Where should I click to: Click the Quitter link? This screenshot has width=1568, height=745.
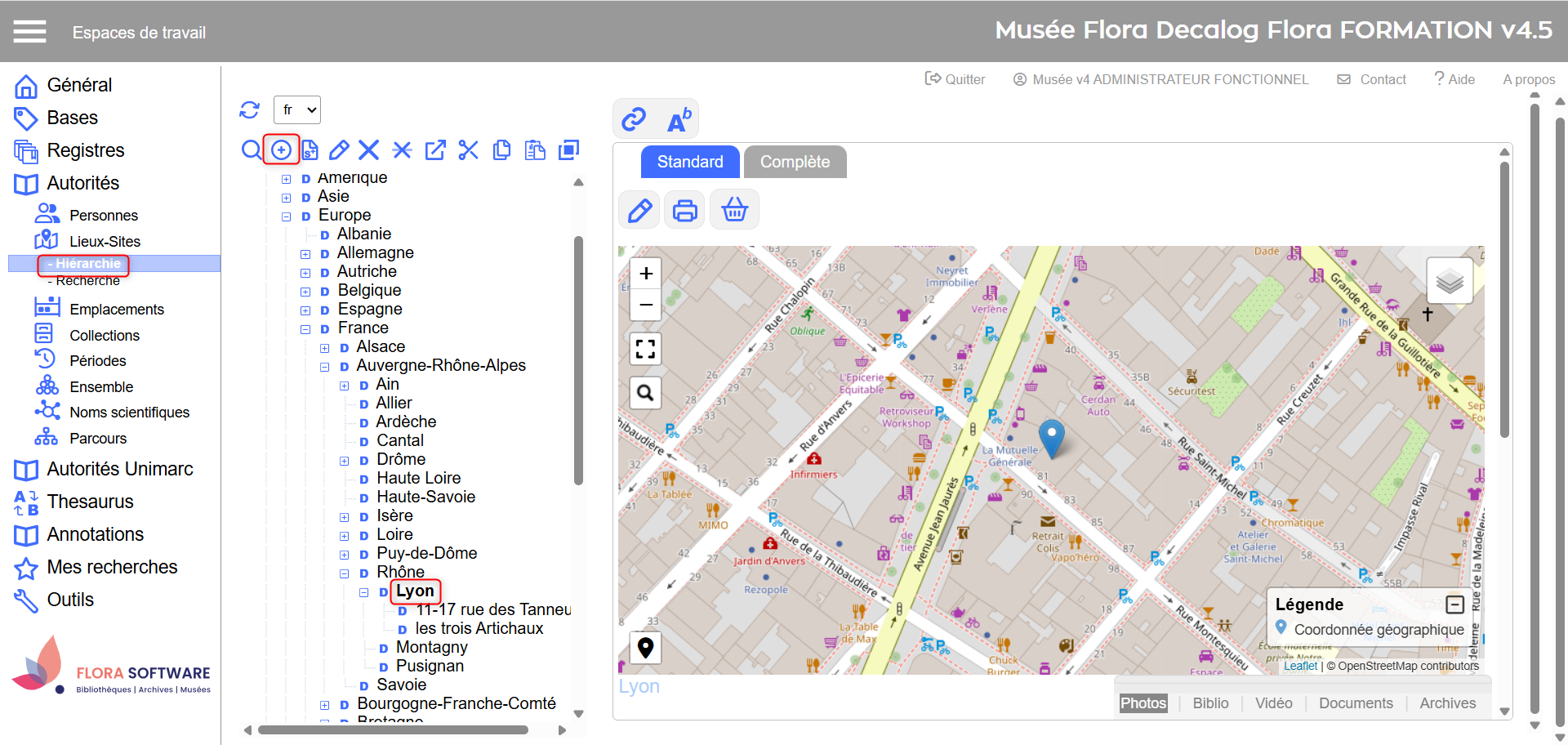click(955, 79)
